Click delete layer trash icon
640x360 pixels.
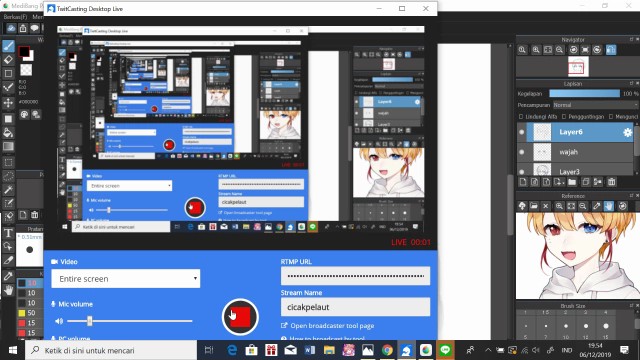tap(611, 182)
